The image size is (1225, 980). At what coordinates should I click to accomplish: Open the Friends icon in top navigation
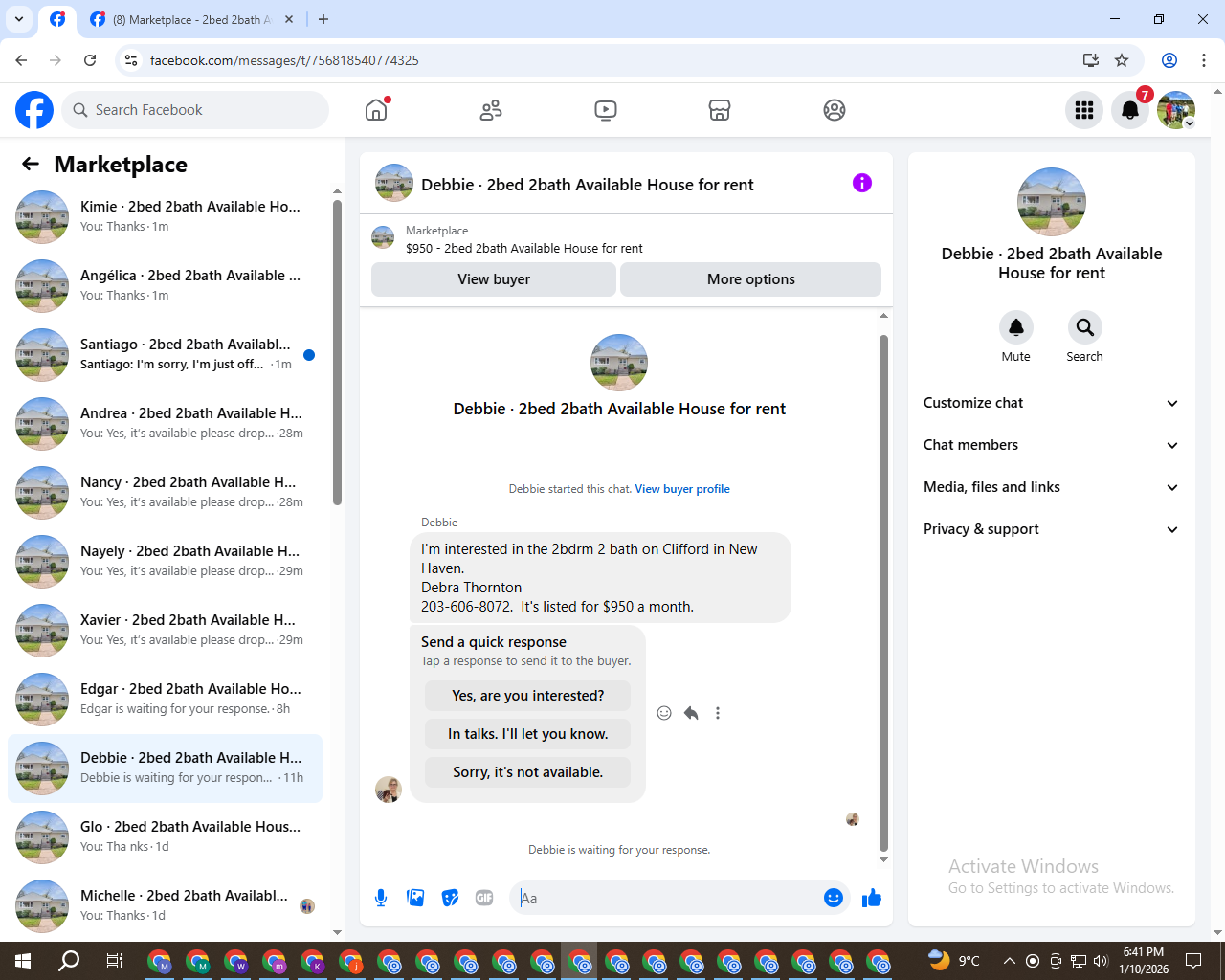(491, 110)
